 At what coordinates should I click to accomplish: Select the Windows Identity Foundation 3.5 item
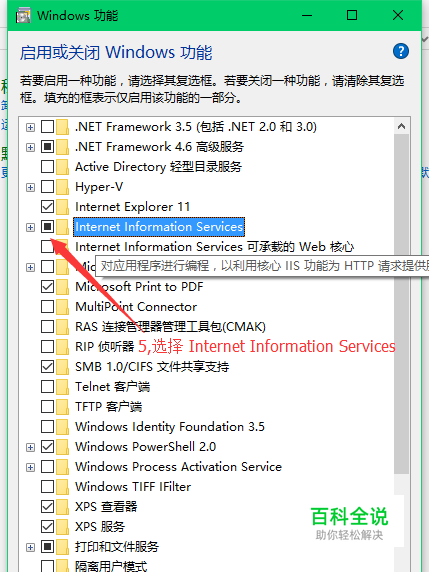coord(170,426)
